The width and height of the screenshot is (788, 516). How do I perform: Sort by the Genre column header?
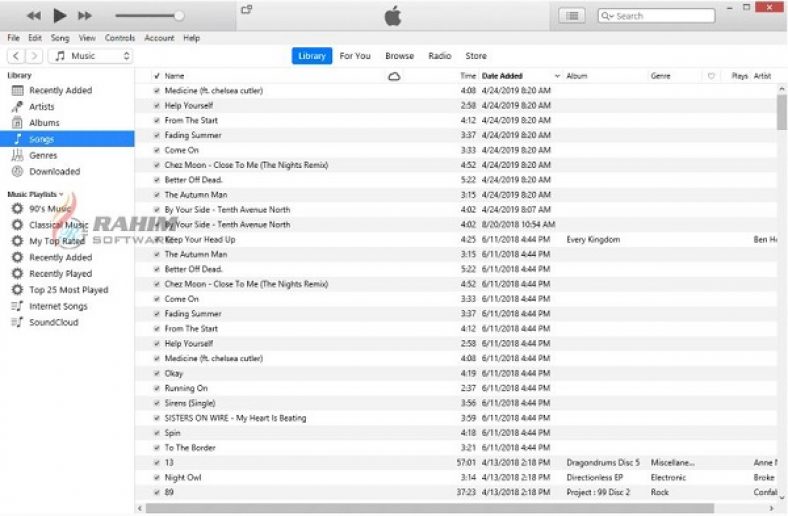[x=660, y=76]
